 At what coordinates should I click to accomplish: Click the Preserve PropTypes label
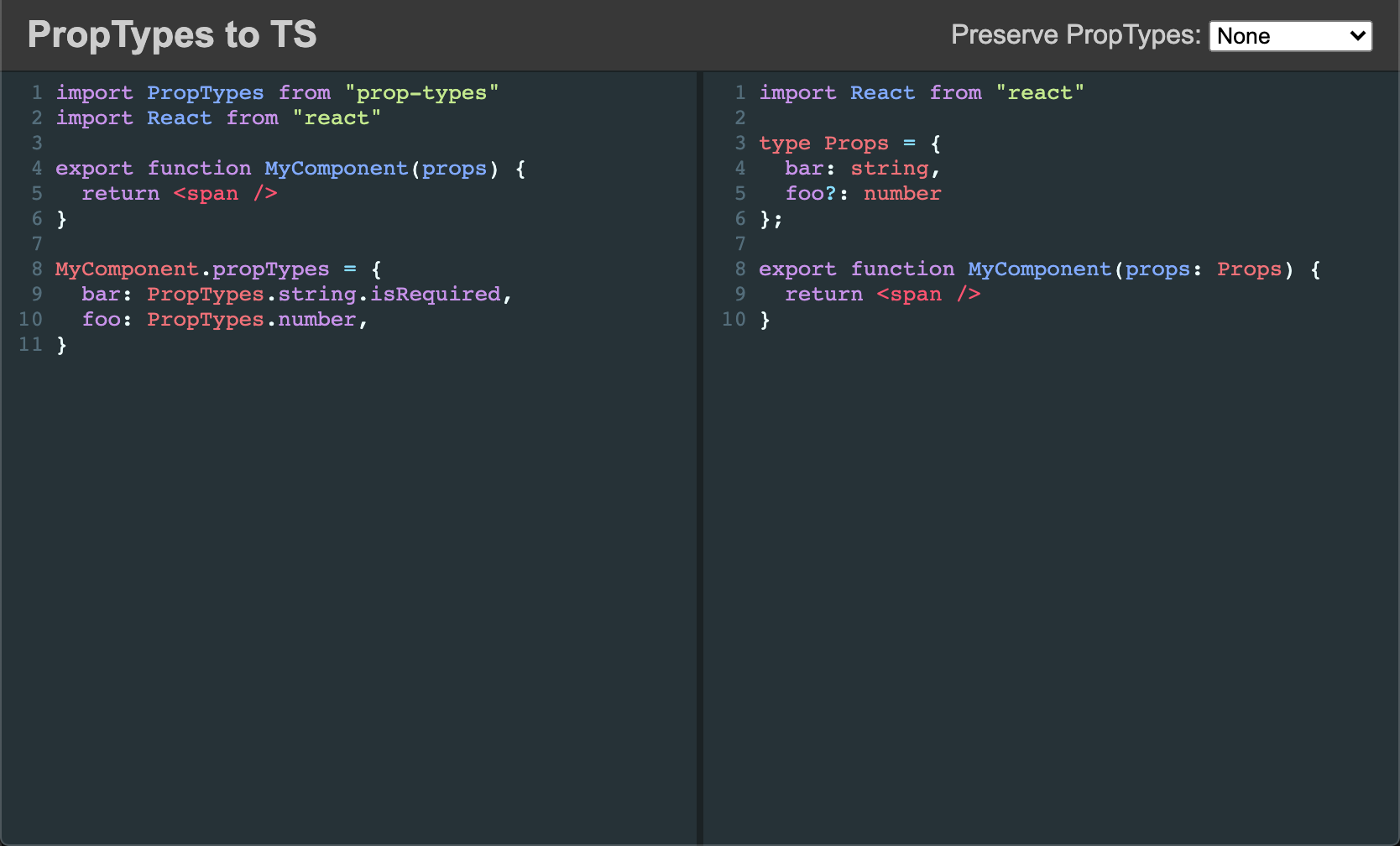tap(1076, 35)
